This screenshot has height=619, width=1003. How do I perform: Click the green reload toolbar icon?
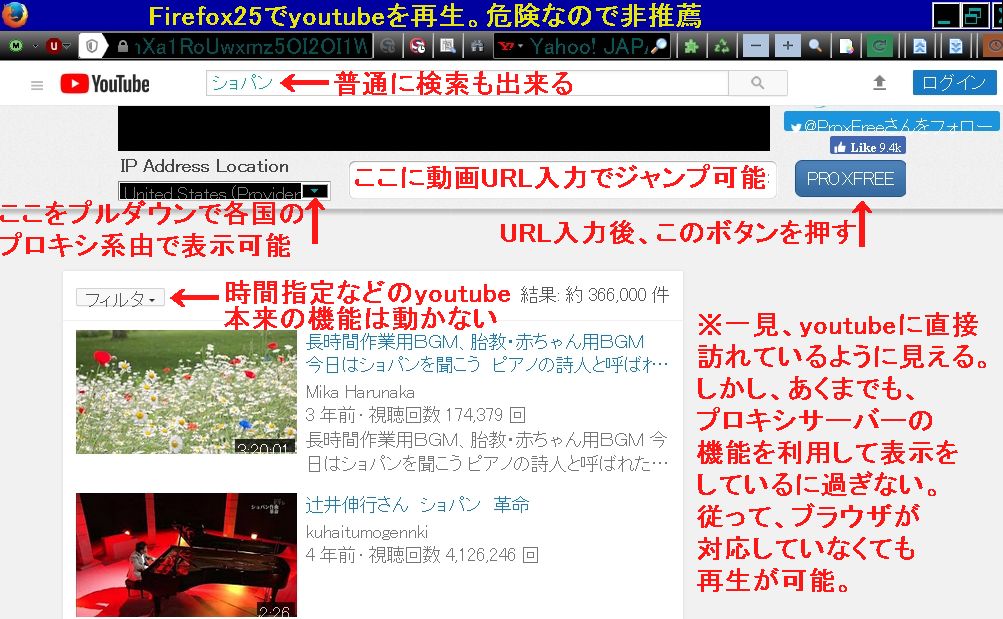click(x=880, y=46)
